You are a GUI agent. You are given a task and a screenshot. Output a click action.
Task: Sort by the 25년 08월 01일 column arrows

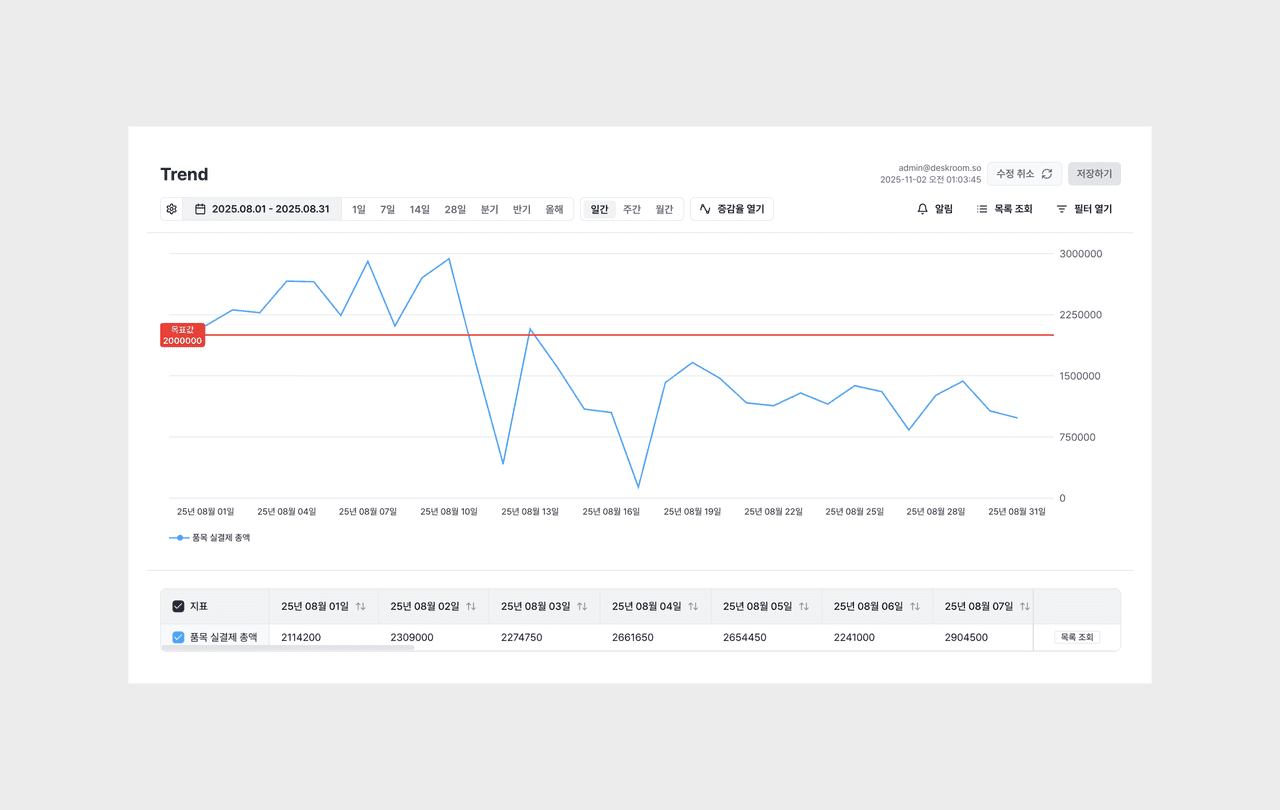click(x=361, y=607)
